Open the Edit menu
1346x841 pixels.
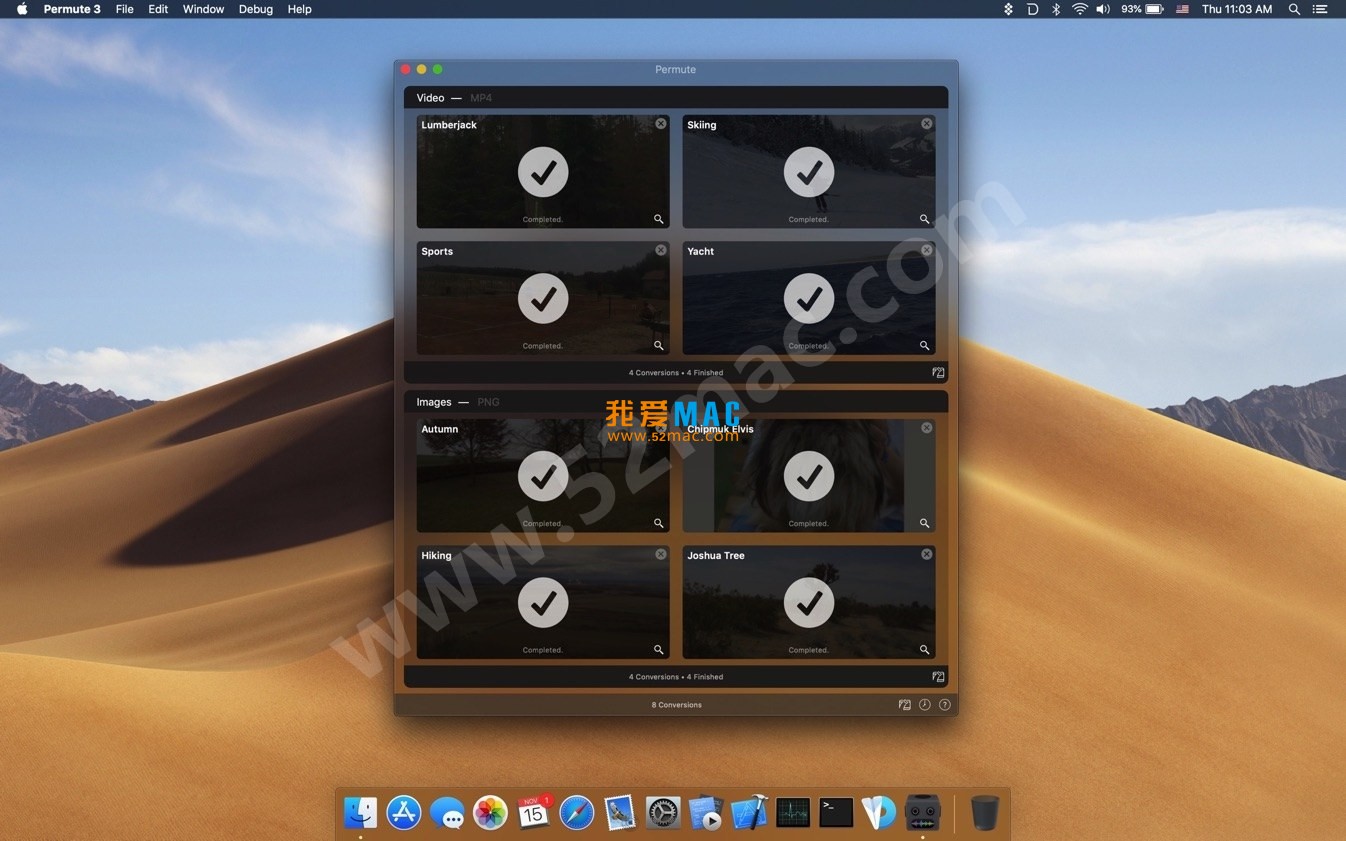(x=158, y=9)
